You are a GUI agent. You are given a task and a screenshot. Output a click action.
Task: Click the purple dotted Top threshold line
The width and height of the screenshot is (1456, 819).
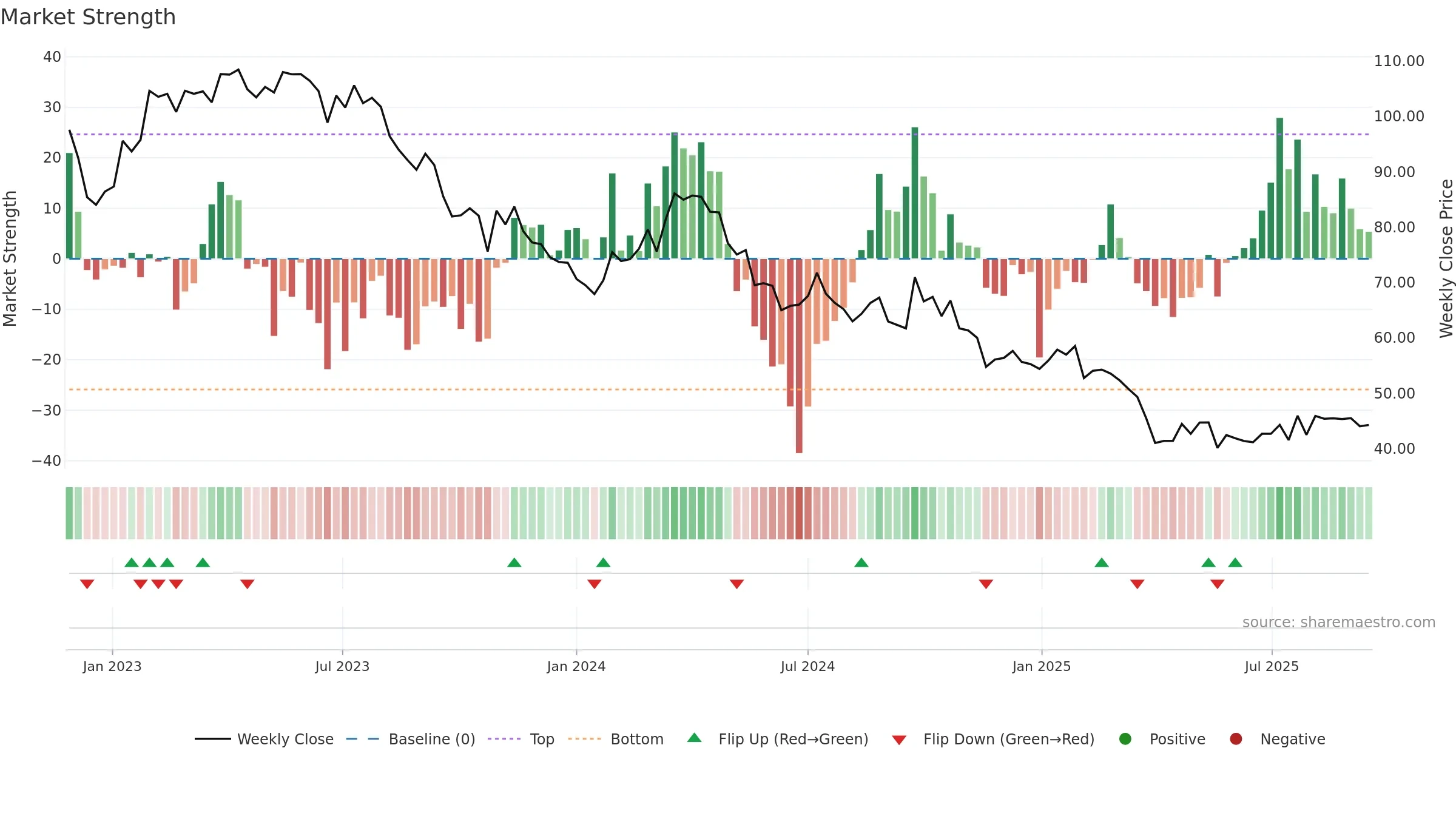point(719,134)
